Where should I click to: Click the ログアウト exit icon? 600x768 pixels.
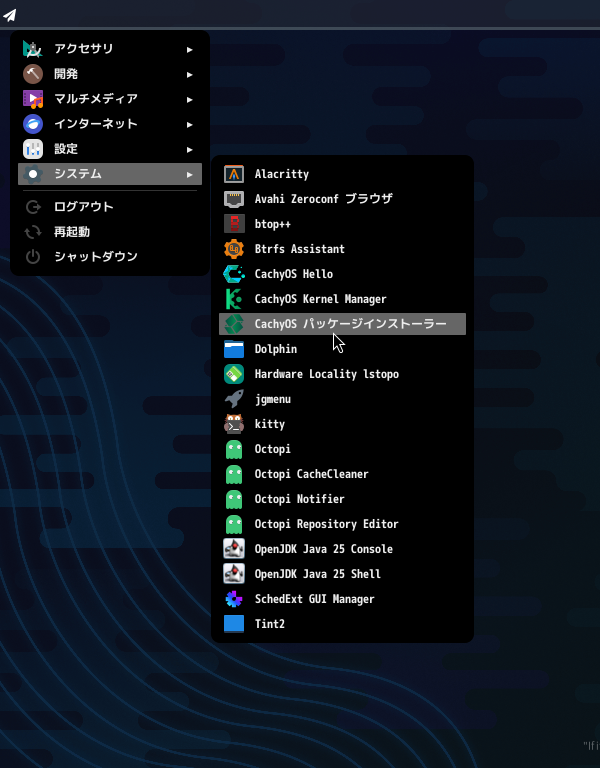point(33,207)
